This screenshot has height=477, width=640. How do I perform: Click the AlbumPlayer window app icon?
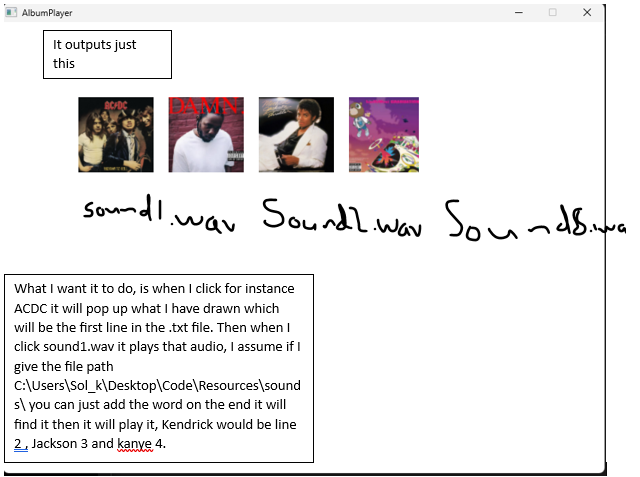[11, 12]
